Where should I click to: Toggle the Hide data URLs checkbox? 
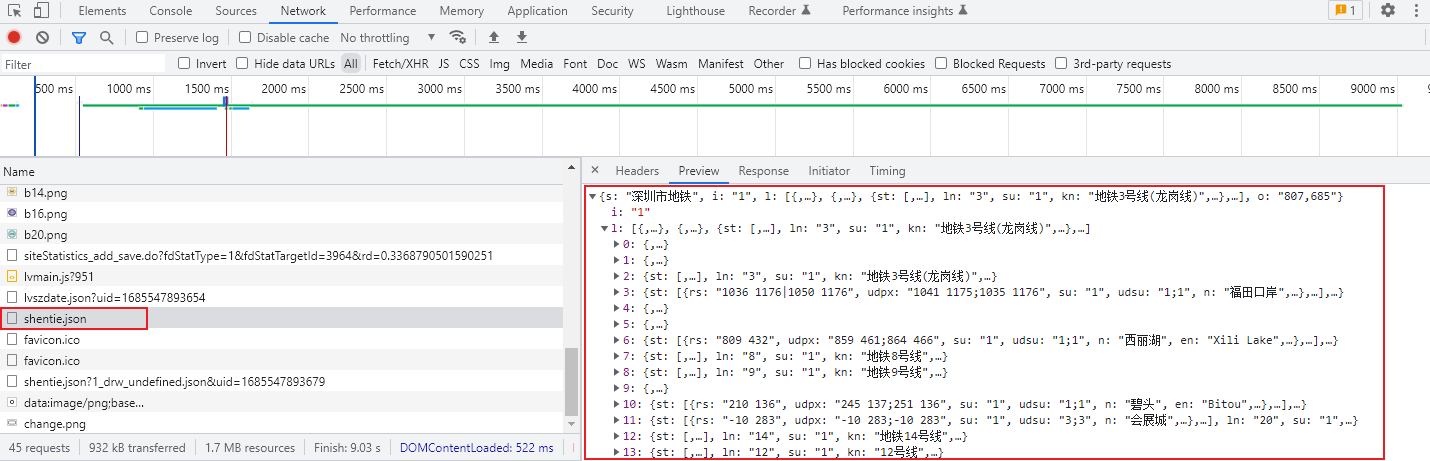point(243,64)
